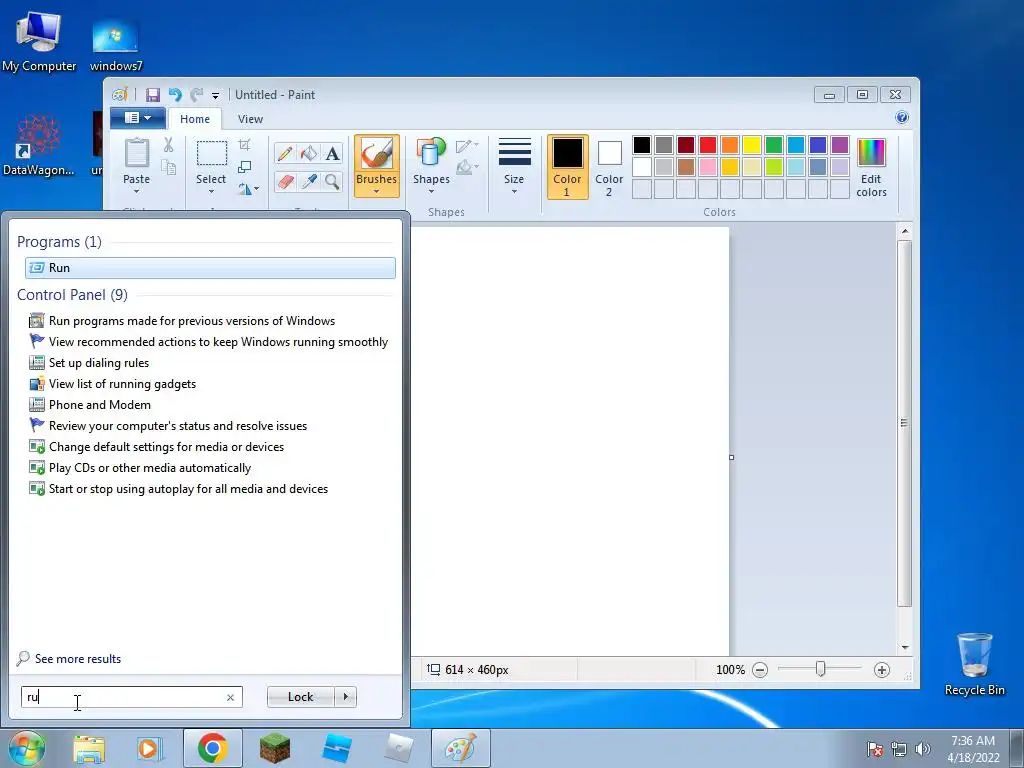Click the volume speaker tray icon
Screen dimensions: 1024x768
[922, 749]
